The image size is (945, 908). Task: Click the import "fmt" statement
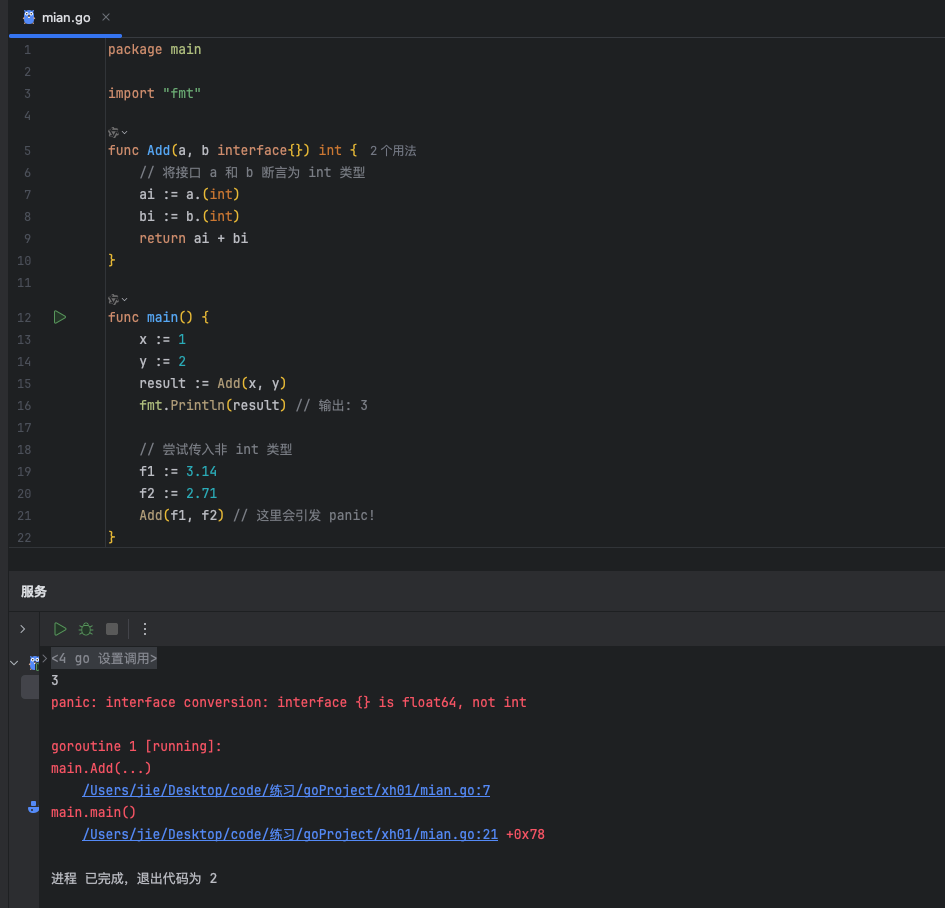(154, 93)
